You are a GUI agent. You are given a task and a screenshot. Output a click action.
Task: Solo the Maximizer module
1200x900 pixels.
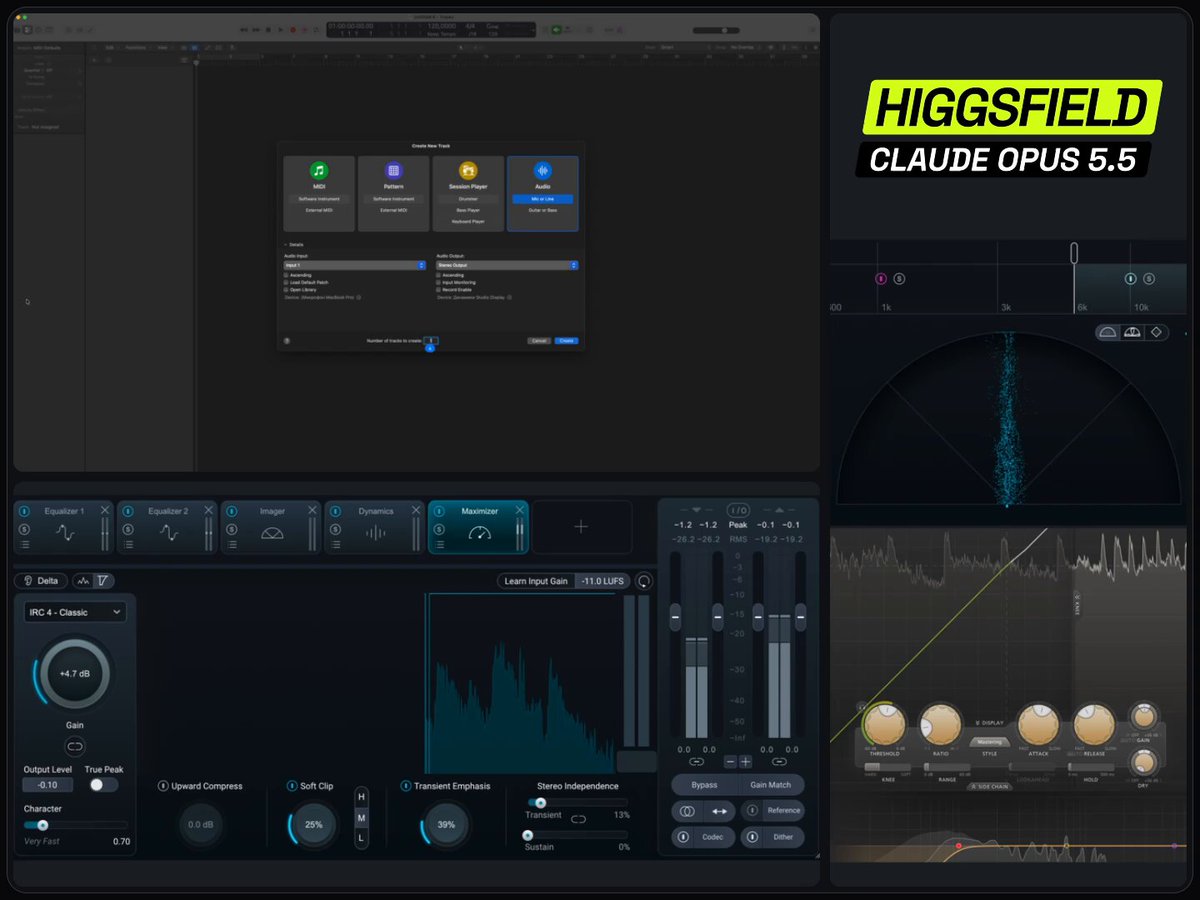(440, 529)
